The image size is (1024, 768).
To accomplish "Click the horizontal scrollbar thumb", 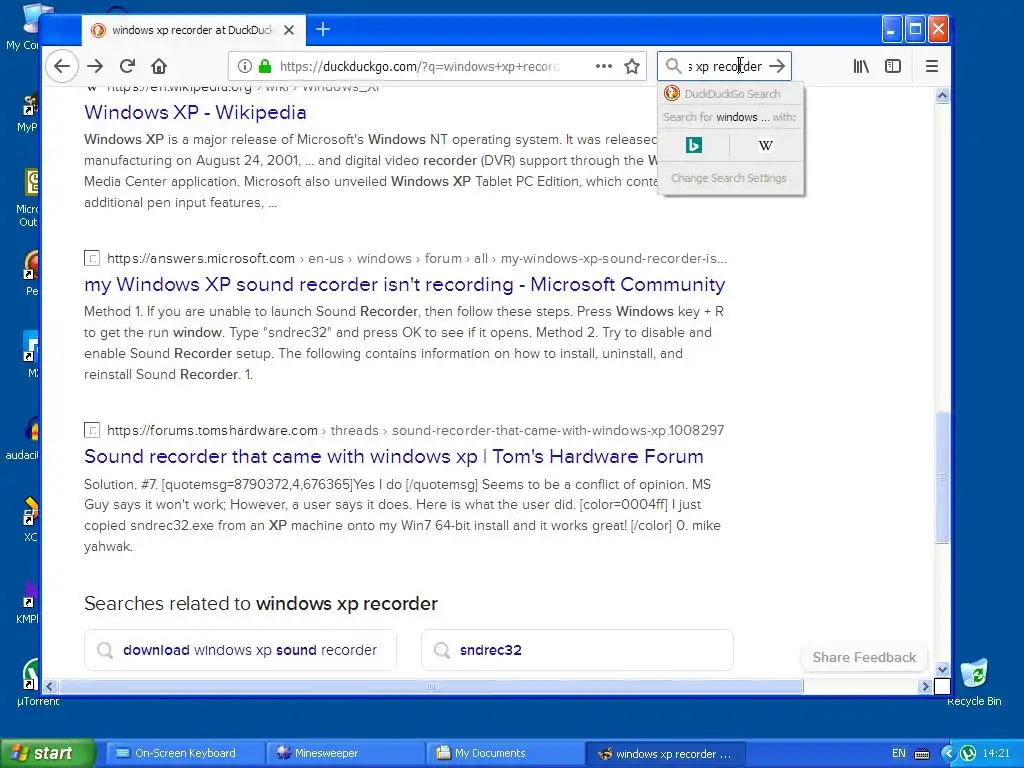I will pos(431,686).
